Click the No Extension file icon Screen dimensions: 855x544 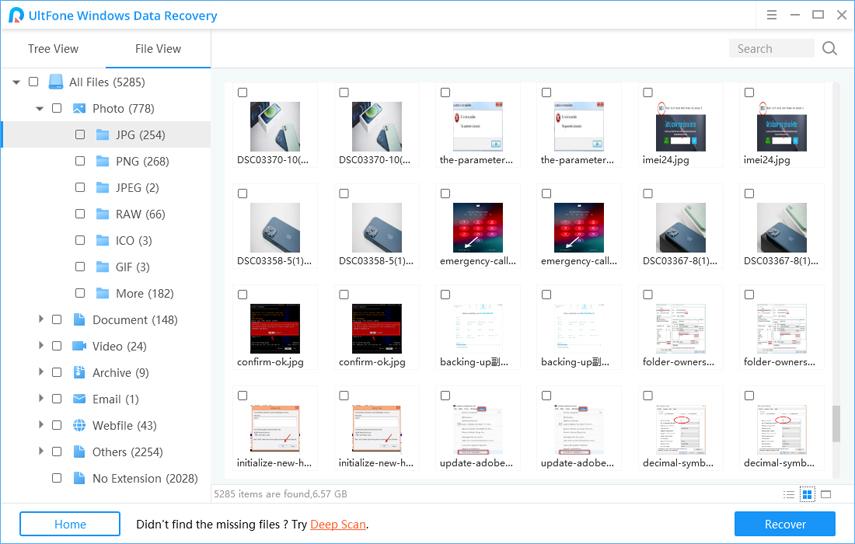pyautogui.click(x=79, y=478)
